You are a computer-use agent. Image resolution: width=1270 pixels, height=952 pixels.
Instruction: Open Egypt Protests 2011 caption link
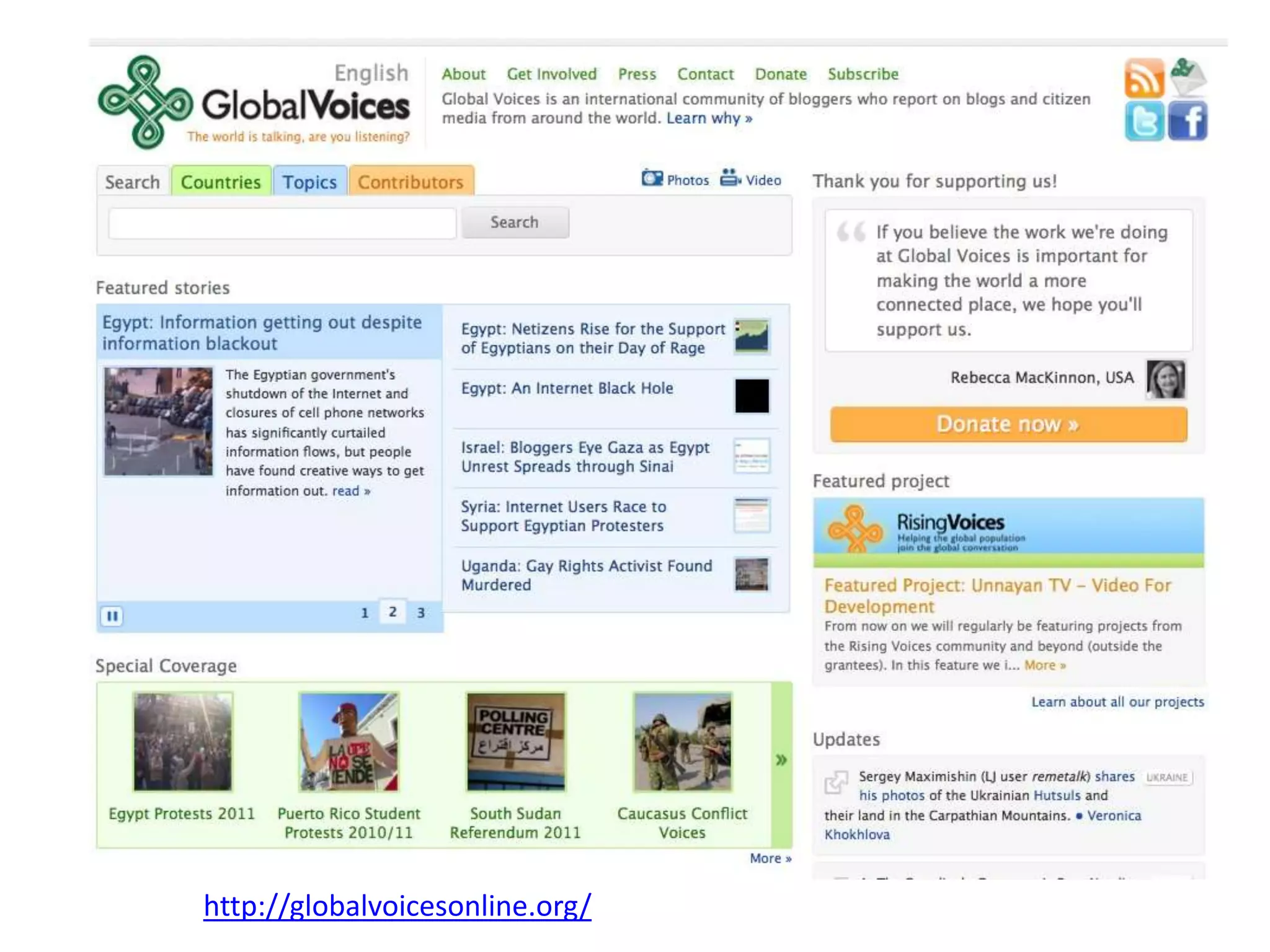pos(182,814)
